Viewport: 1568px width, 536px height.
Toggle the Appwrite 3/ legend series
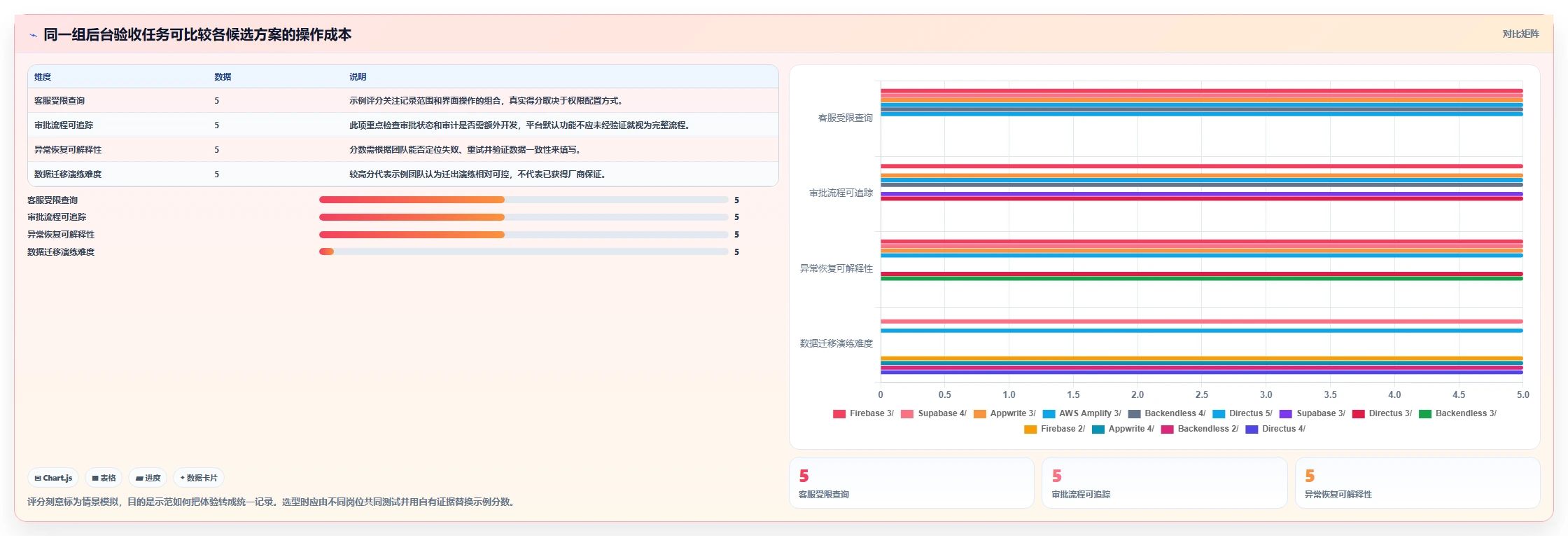1004,413
